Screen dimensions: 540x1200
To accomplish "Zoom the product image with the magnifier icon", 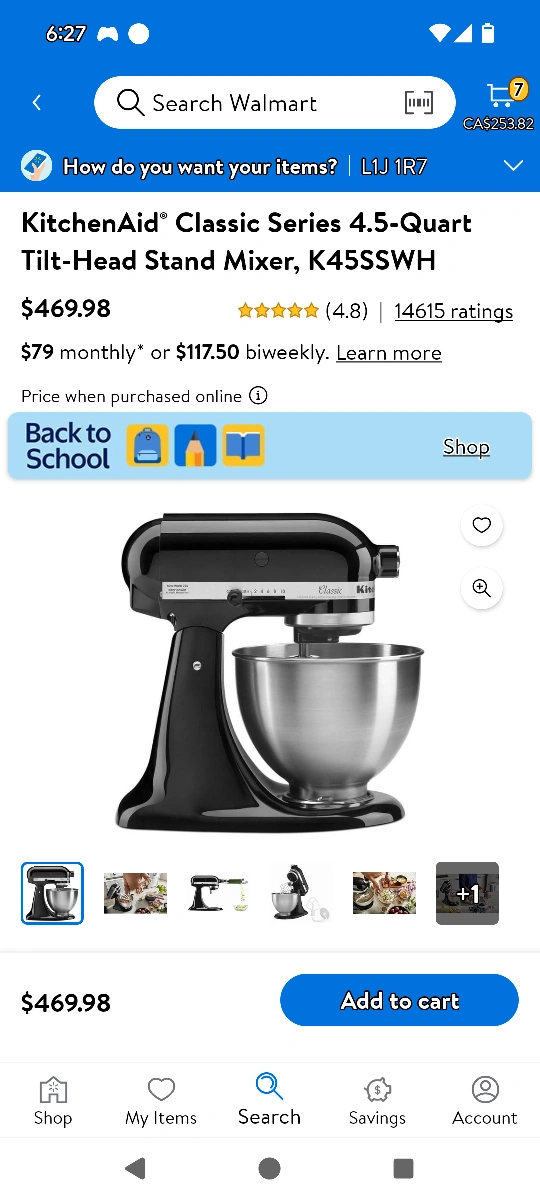I will [482, 588].
